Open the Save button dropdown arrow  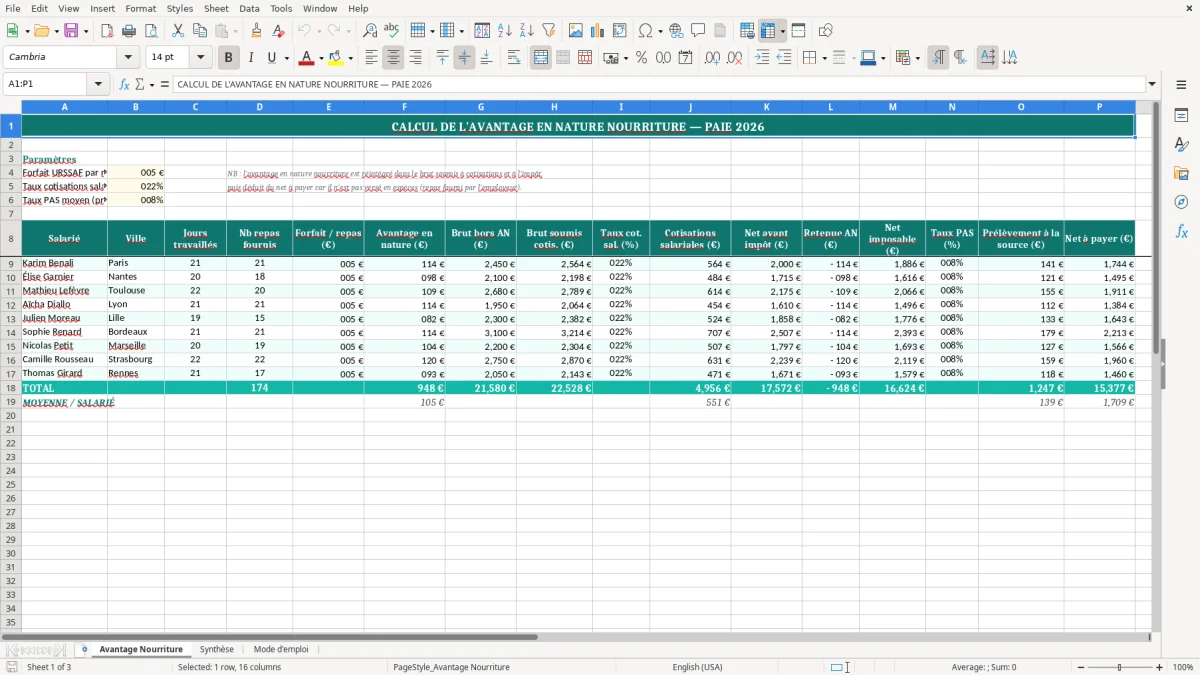pyautogui.click(x=86, y=31)
